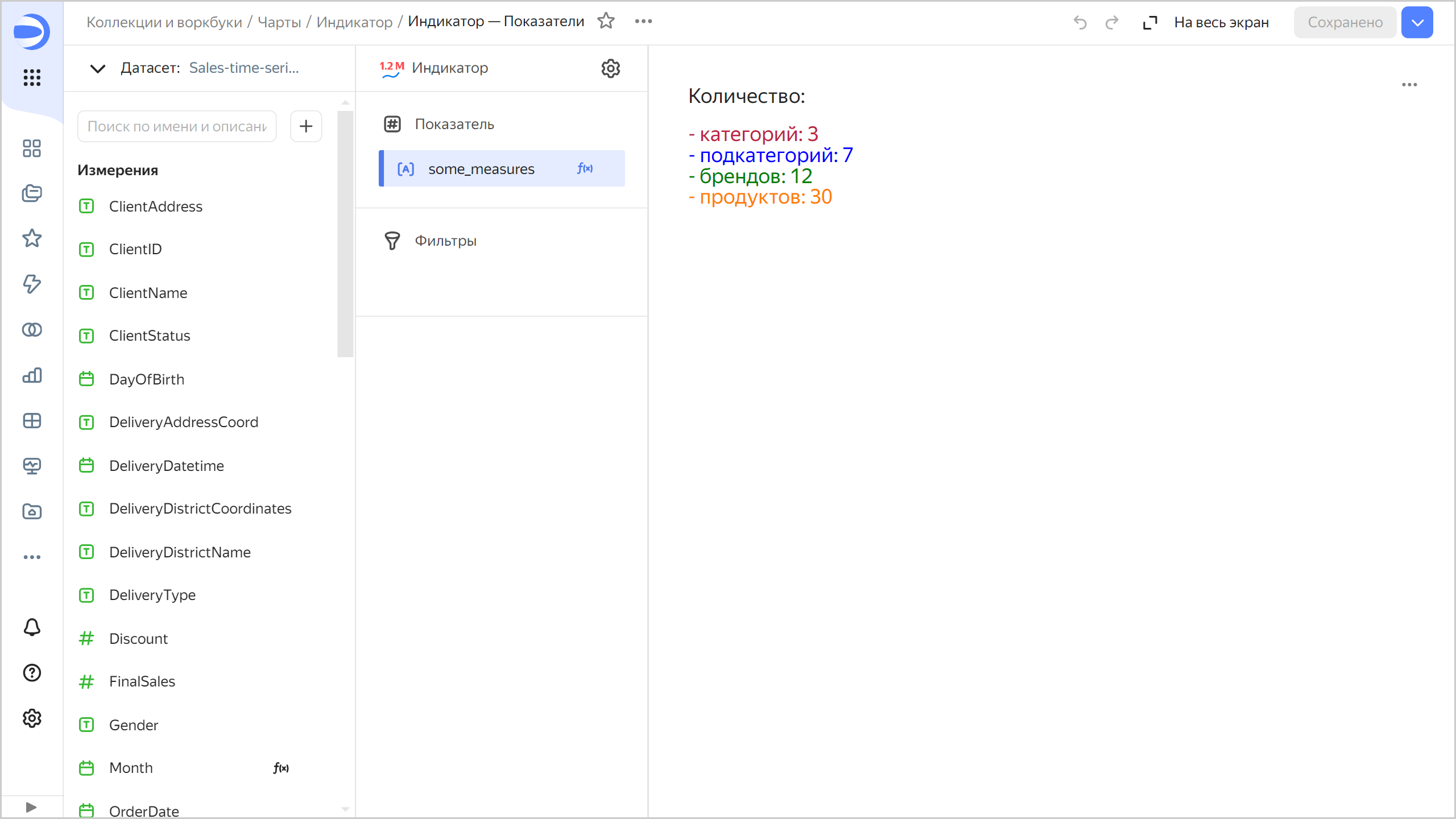Image resolution: width=1456 pixels, height=819 pixels.
Task: Click the add field plus button
Action: pyautogui.click(x=306, y=126)
